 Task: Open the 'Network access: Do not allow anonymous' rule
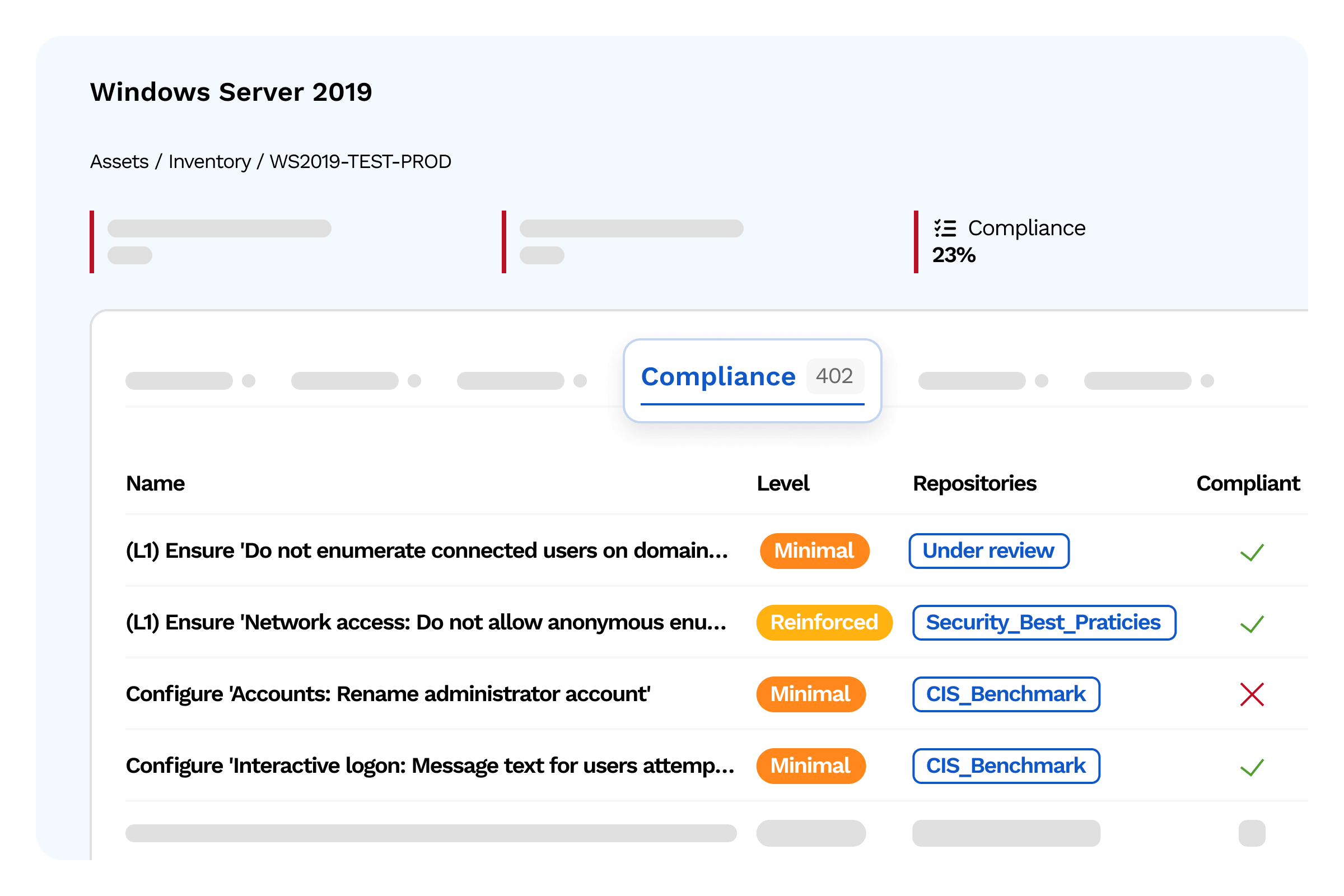pyautogui.click(x=426, y=623)
